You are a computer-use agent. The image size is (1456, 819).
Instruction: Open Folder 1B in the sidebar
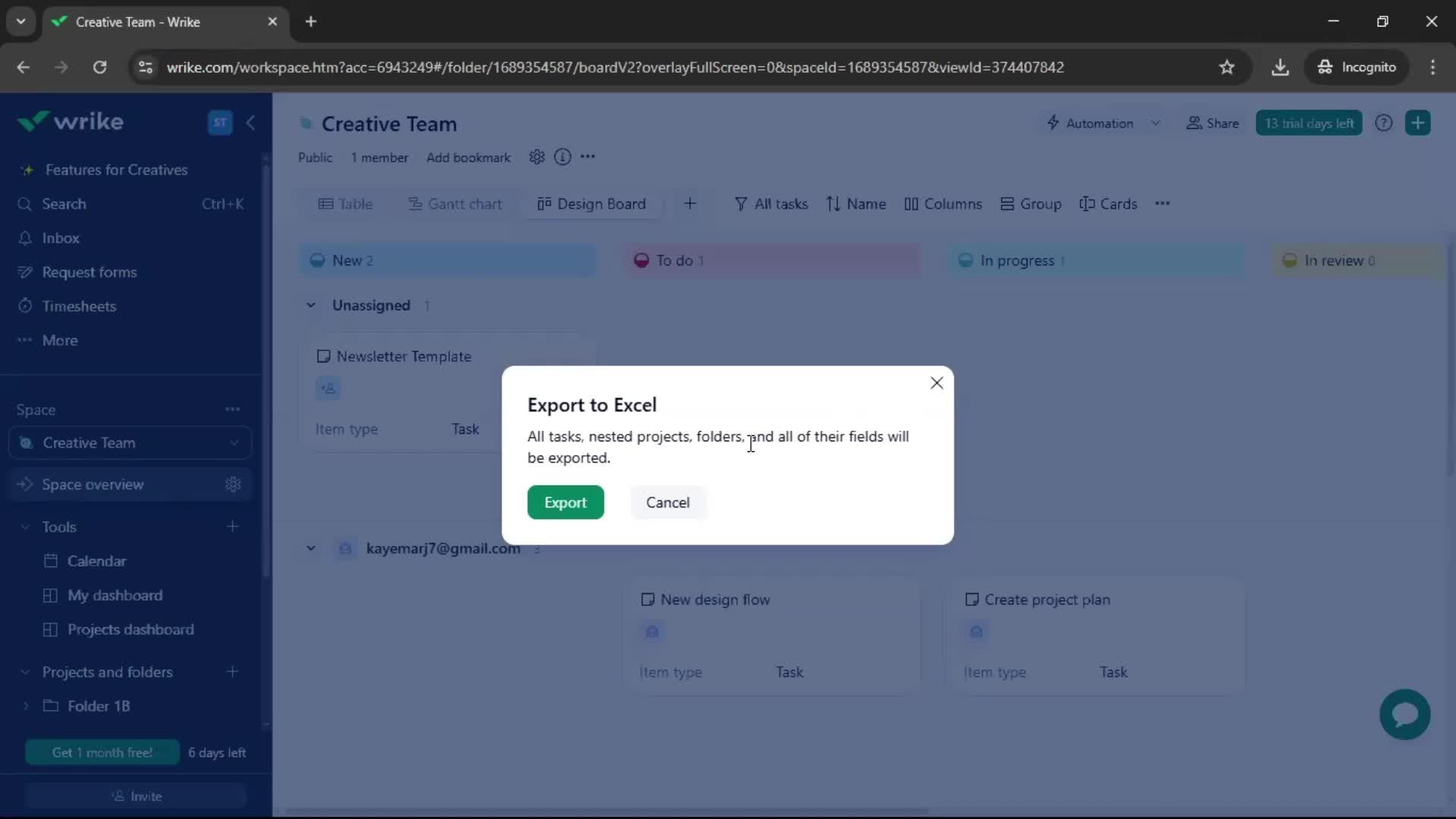coord(99,706)
